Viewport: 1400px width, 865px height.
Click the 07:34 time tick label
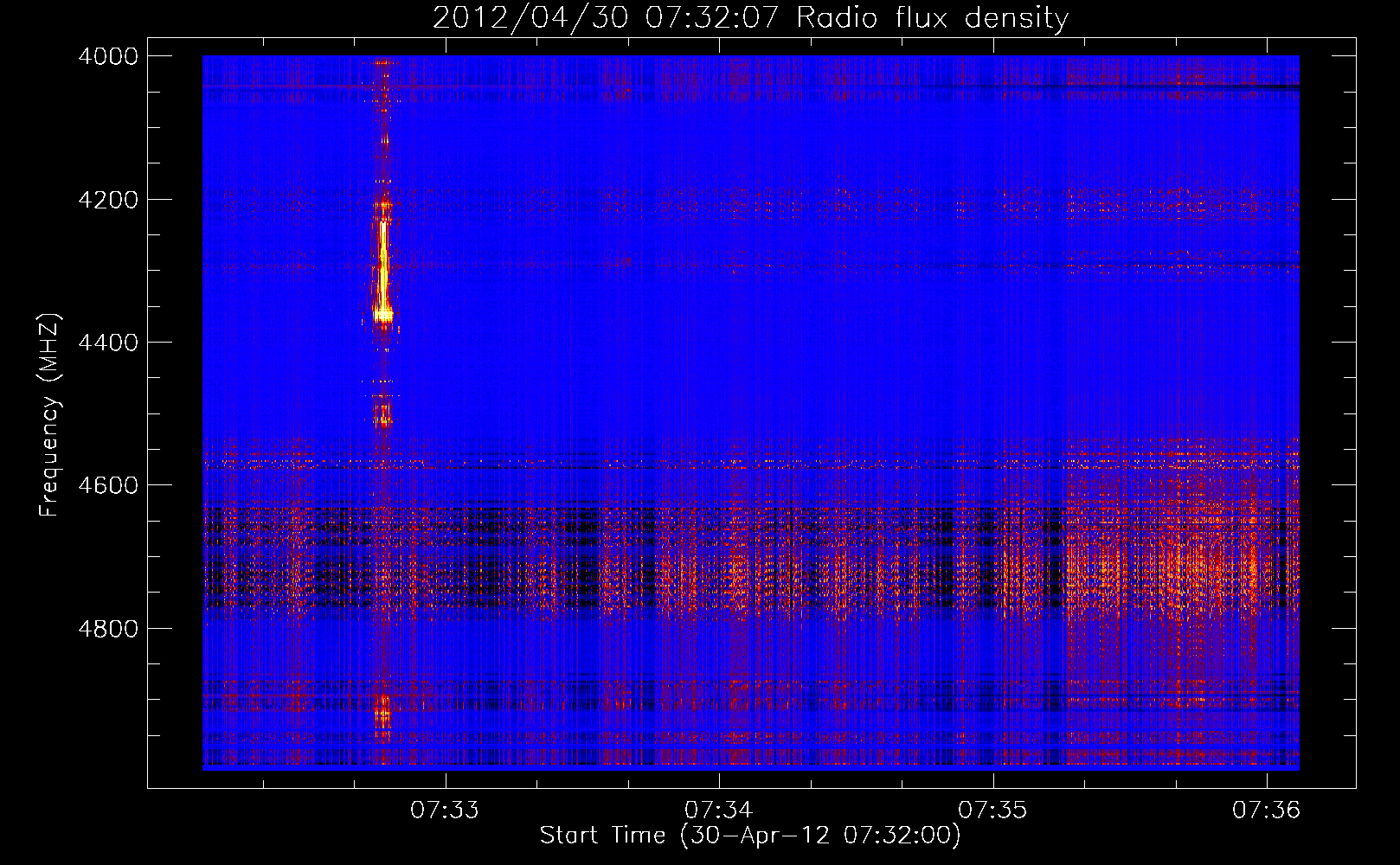(718, 810)
